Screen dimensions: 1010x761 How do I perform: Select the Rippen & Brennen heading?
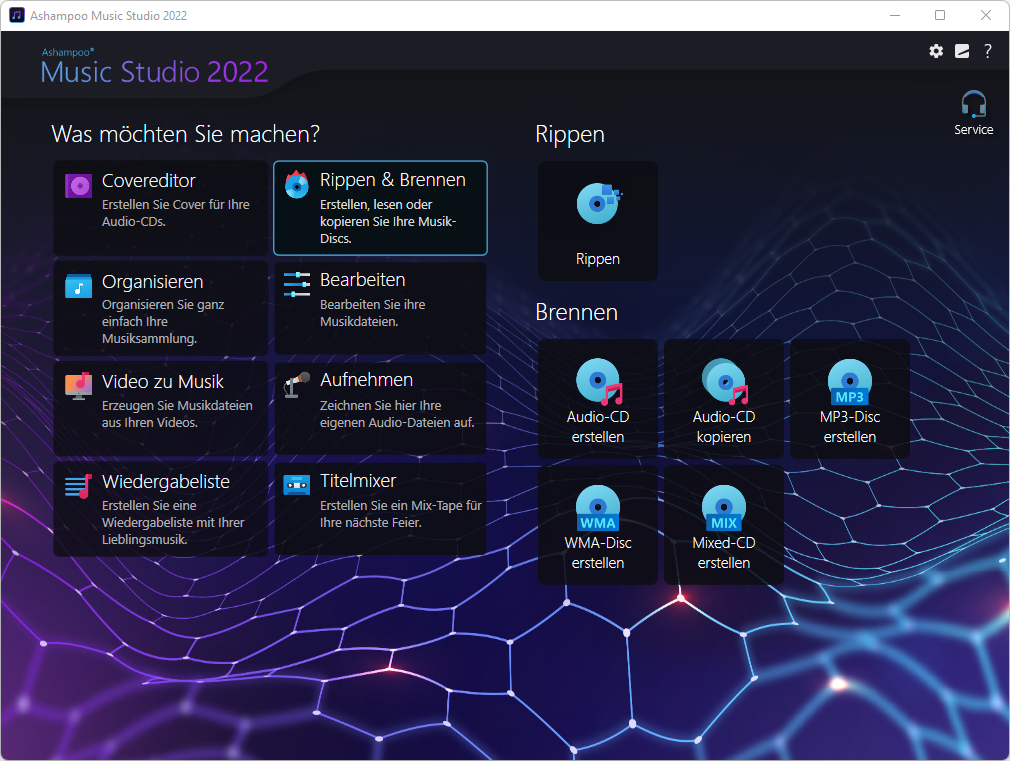(392, 180)
